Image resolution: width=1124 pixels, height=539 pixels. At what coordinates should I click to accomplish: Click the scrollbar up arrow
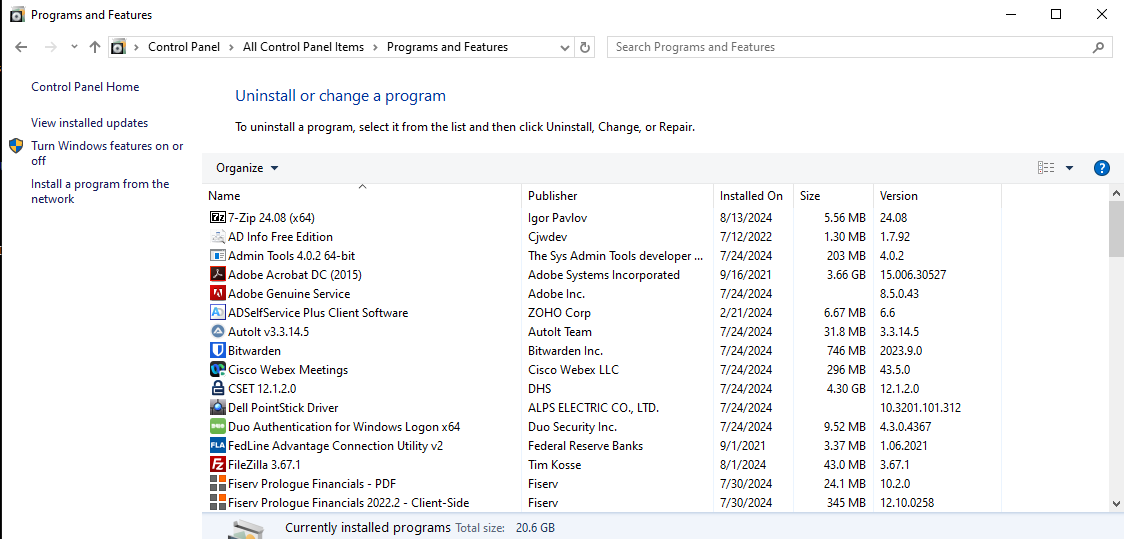[1116, 193]
